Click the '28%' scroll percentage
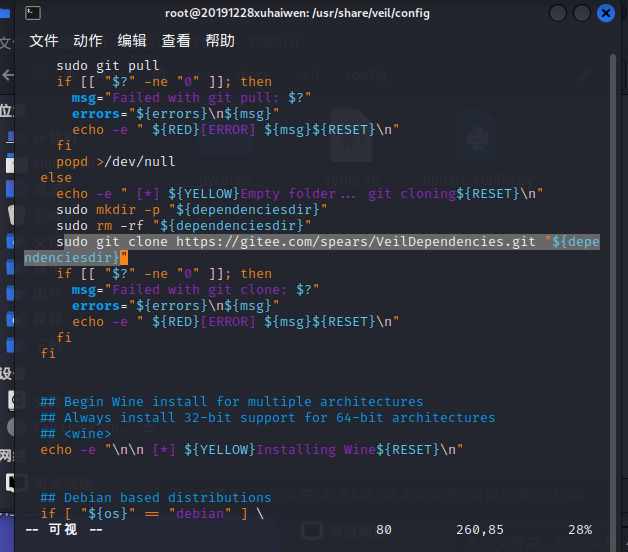 point(580,530)
